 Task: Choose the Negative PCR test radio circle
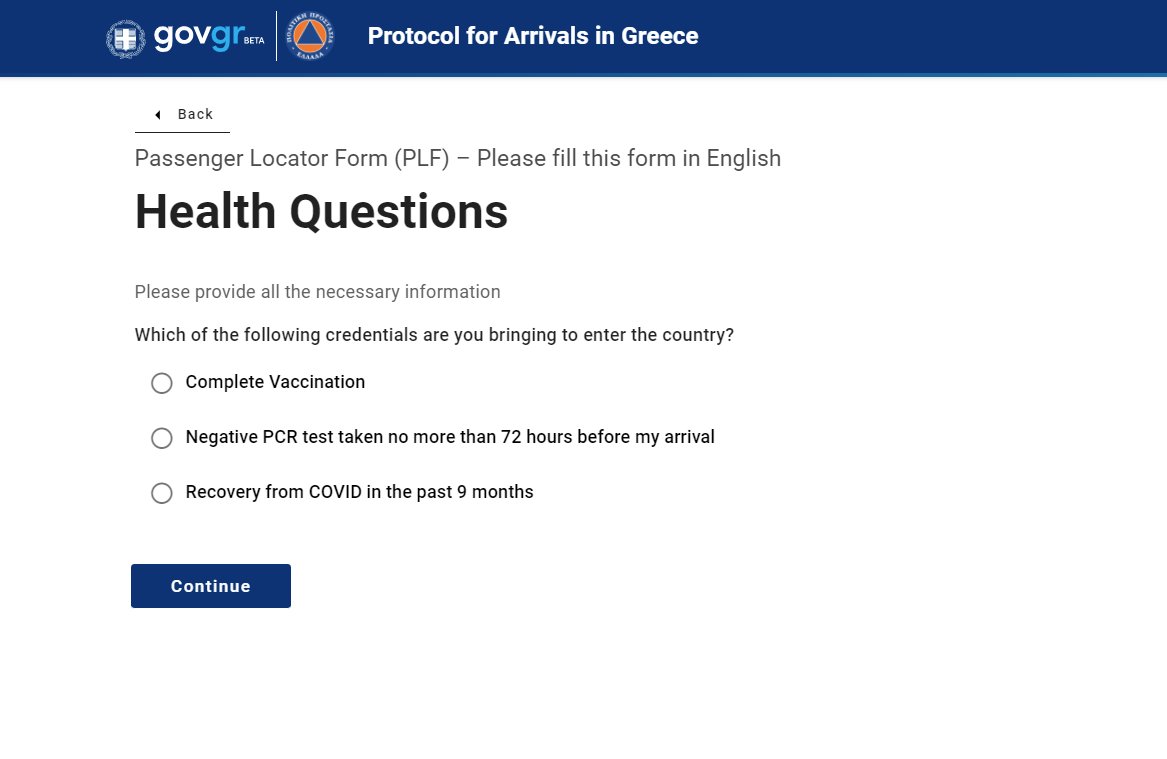[x=162, y=438]
